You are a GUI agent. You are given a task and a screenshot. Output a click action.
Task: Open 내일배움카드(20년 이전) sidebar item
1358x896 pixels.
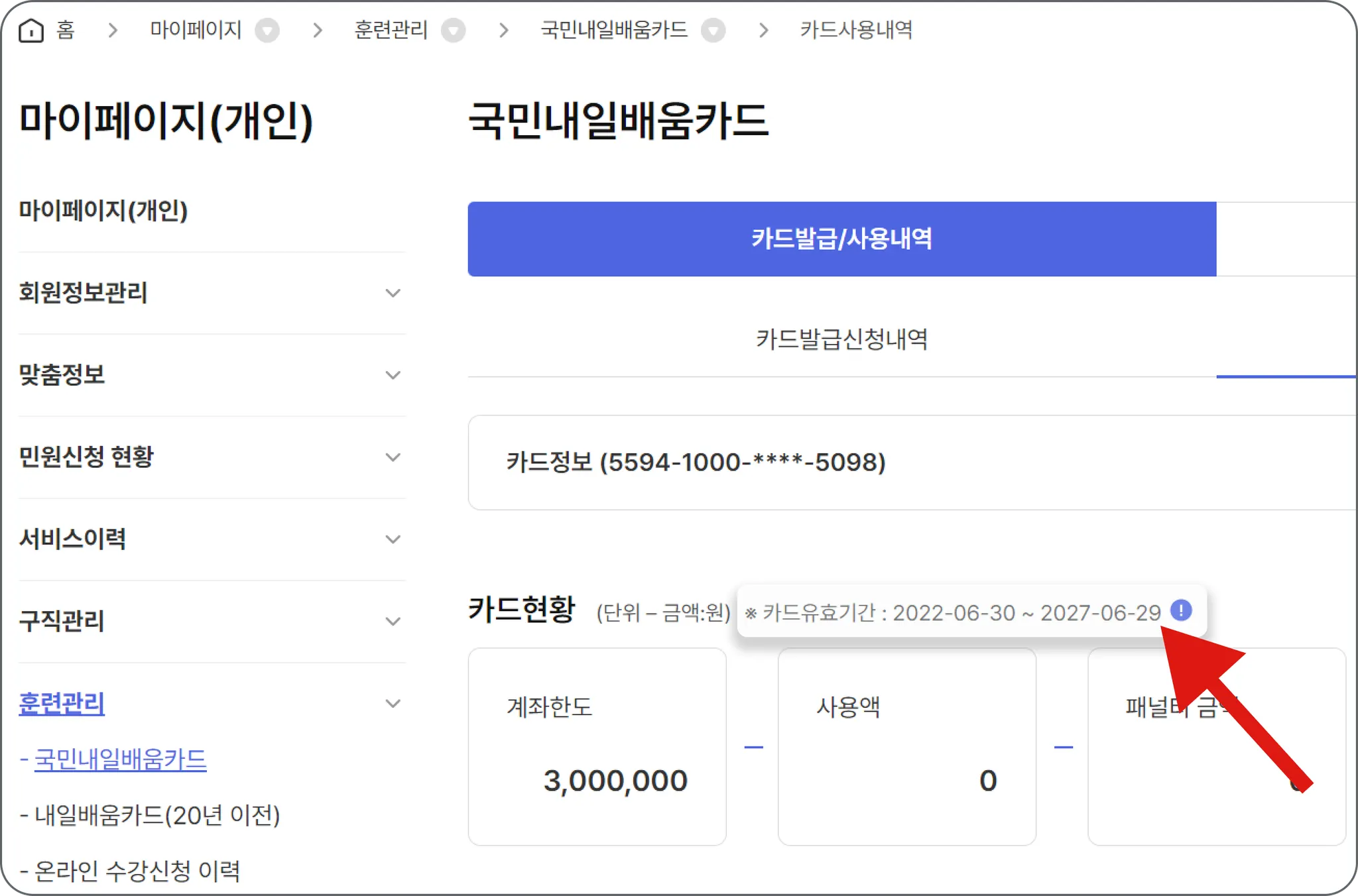[x=156, y=815]
